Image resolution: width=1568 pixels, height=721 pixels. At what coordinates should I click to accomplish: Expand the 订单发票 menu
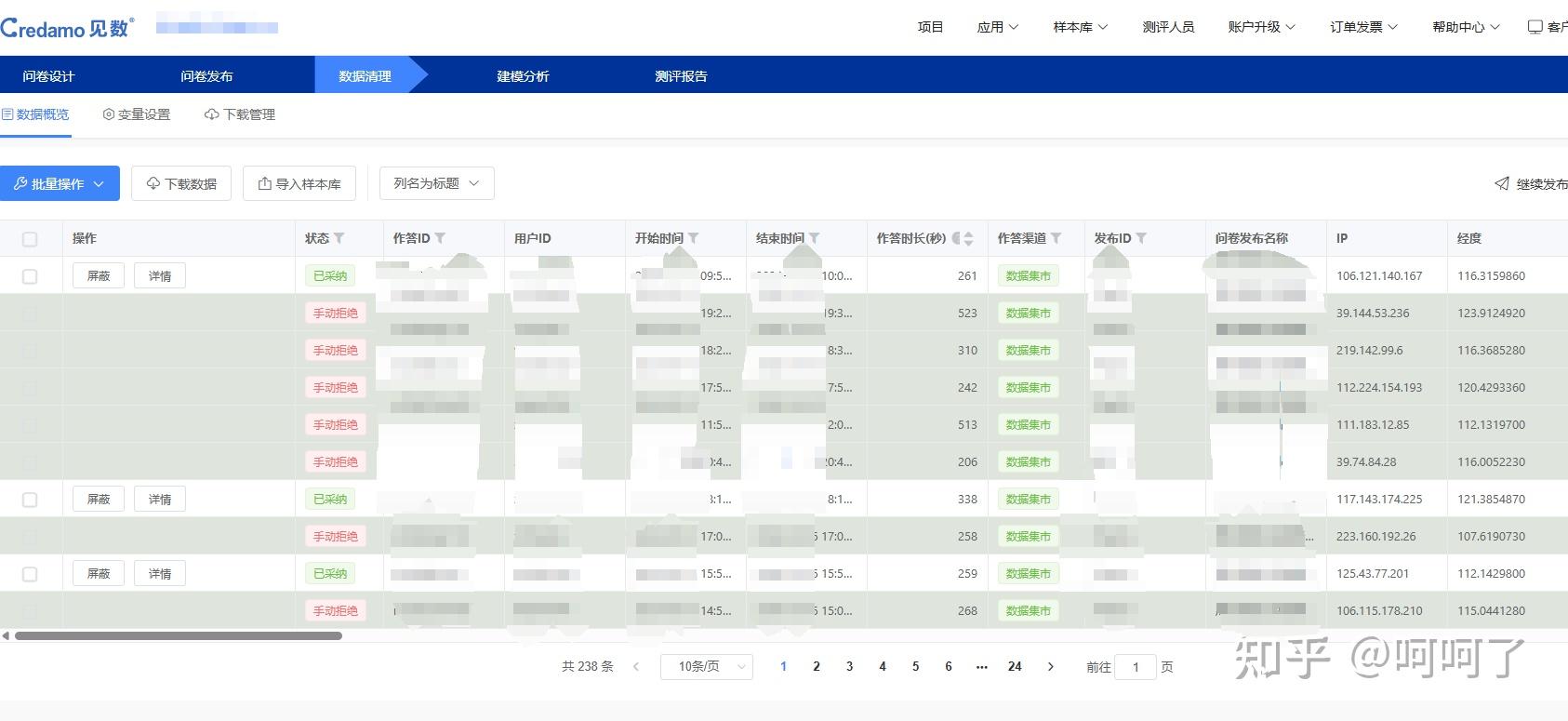pos(1364,27)
